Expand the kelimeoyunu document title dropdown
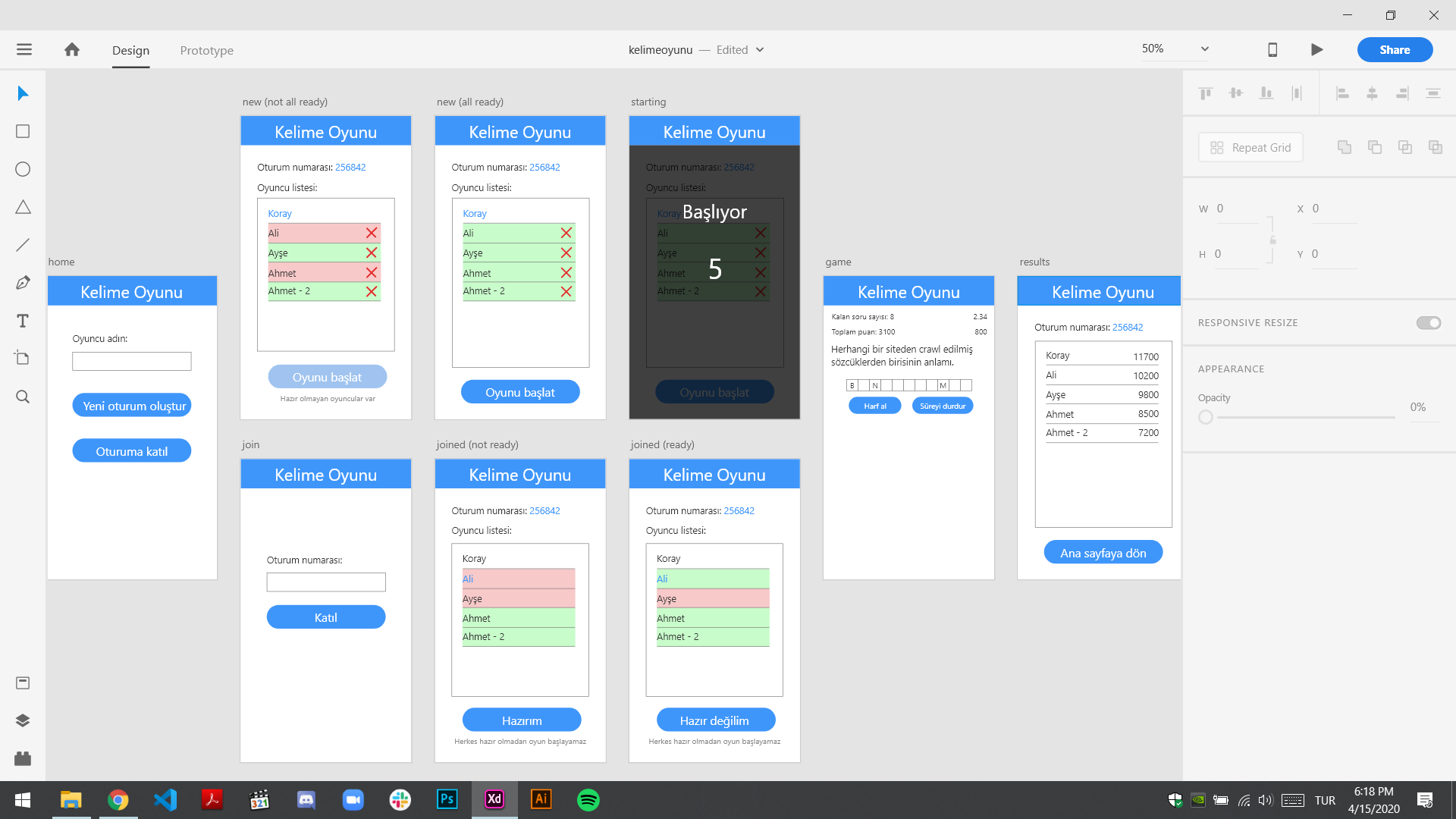Image resolution: width=1456 pixels, height=819 pixels. click(760, 50)
